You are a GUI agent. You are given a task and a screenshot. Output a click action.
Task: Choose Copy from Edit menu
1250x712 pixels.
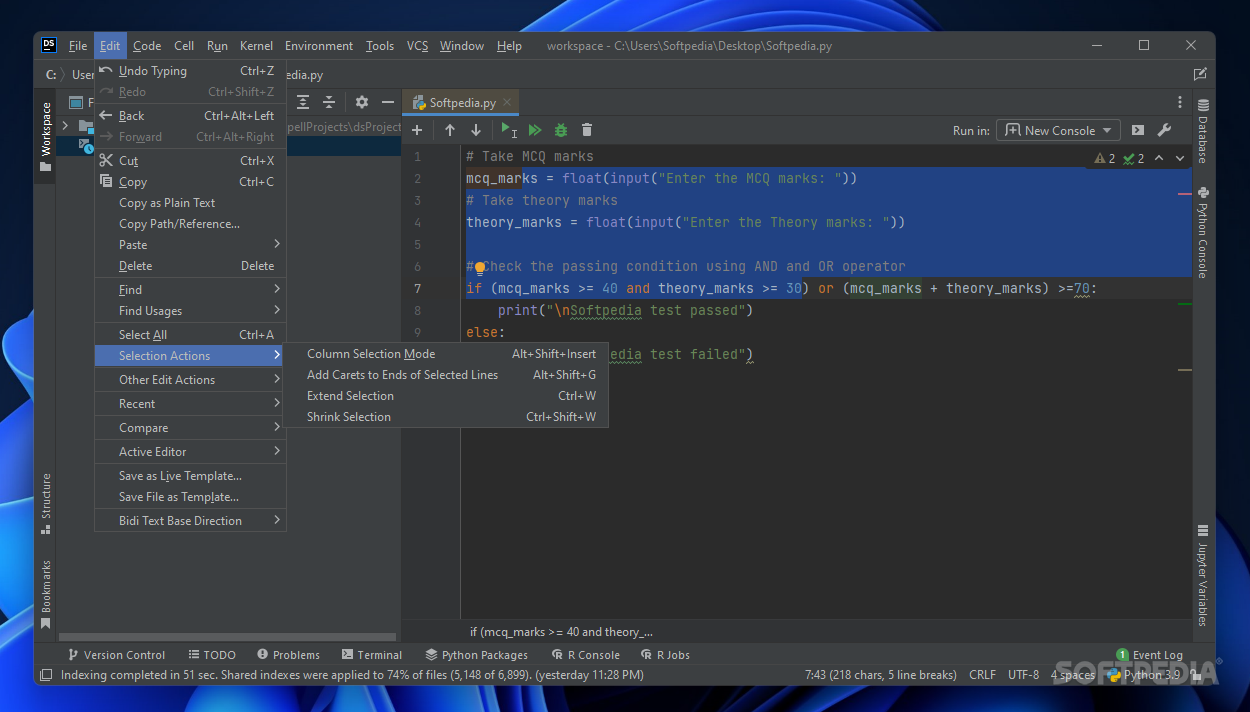pos(190,182)
